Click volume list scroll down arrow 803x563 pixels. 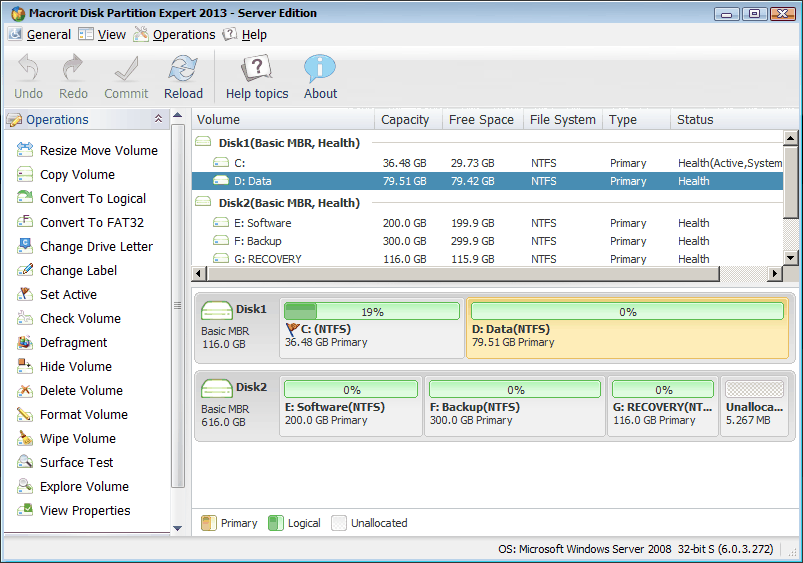tap(790, 258)
